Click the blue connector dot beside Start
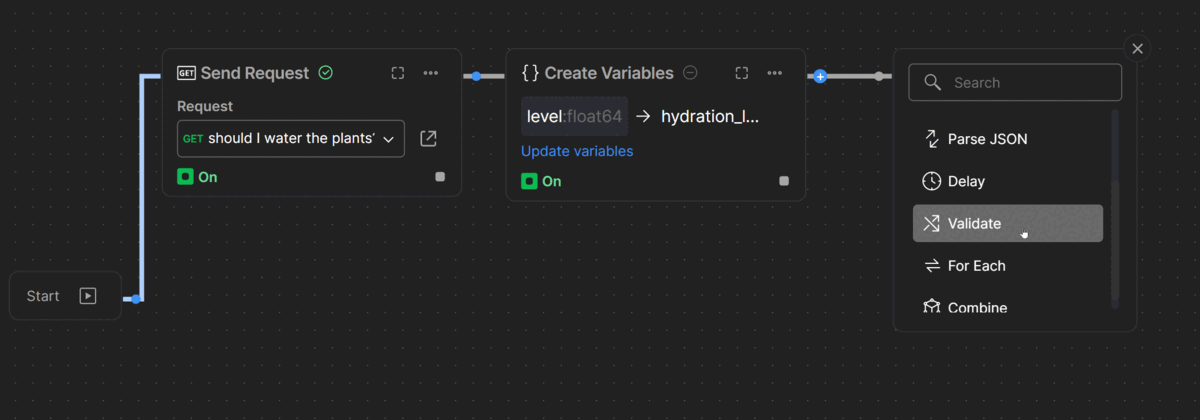Screen dimensions: 1200x420 (137, 298)
